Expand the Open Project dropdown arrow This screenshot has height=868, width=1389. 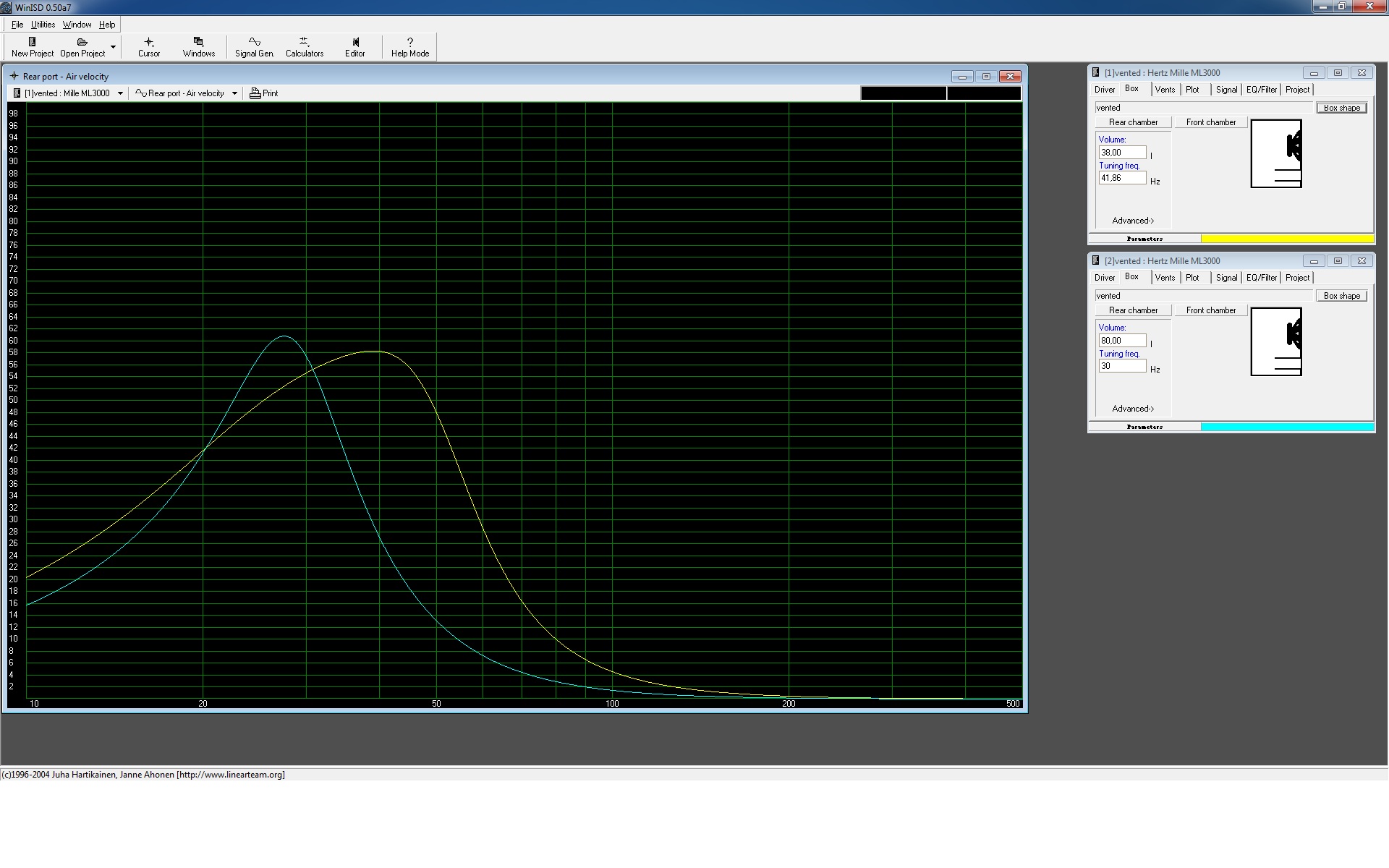[113, 47]
